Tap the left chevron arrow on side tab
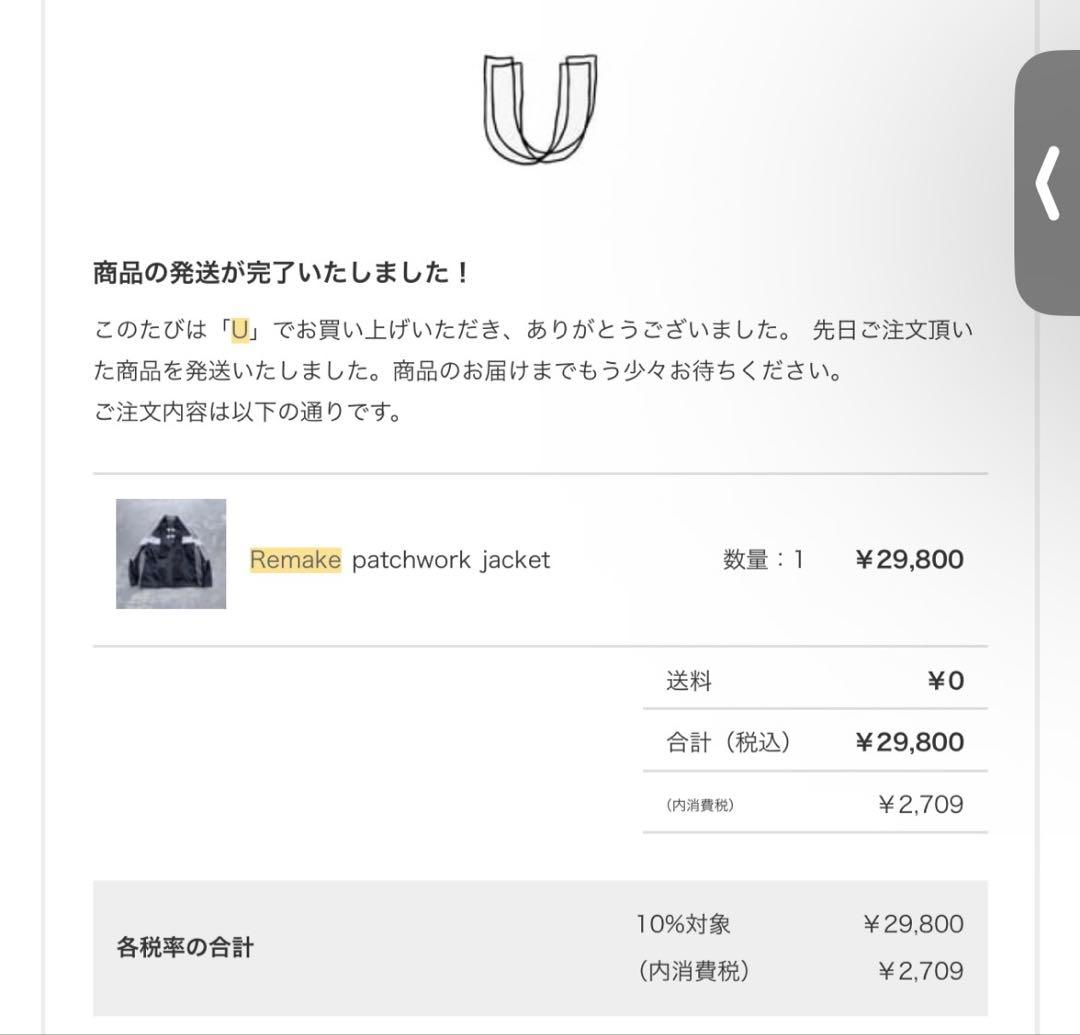Screen dimensions: 1080x1035 click(1048, 182)
